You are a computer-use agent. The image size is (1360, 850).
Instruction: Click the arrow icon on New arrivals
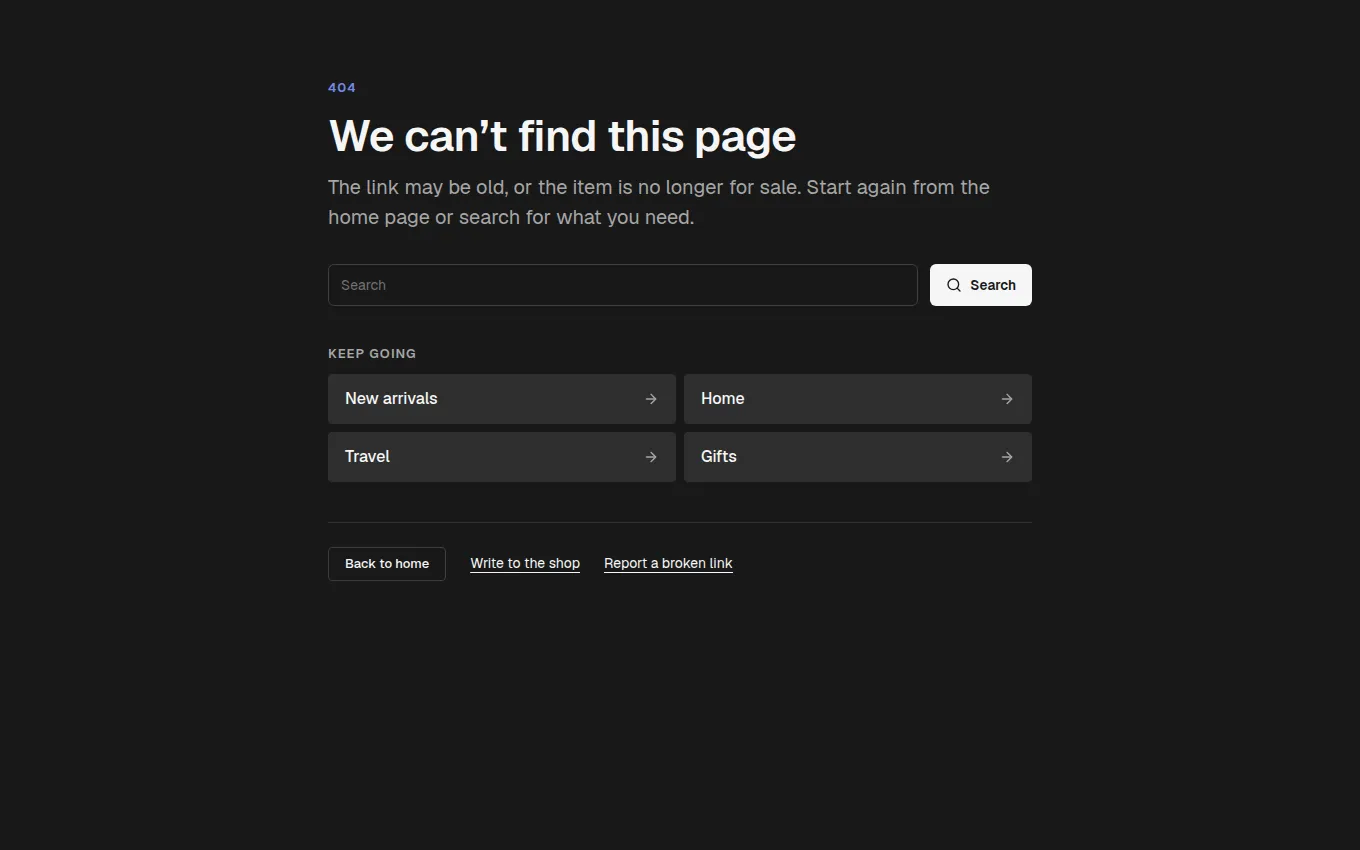pyautogui.click(x=651, y=399)
